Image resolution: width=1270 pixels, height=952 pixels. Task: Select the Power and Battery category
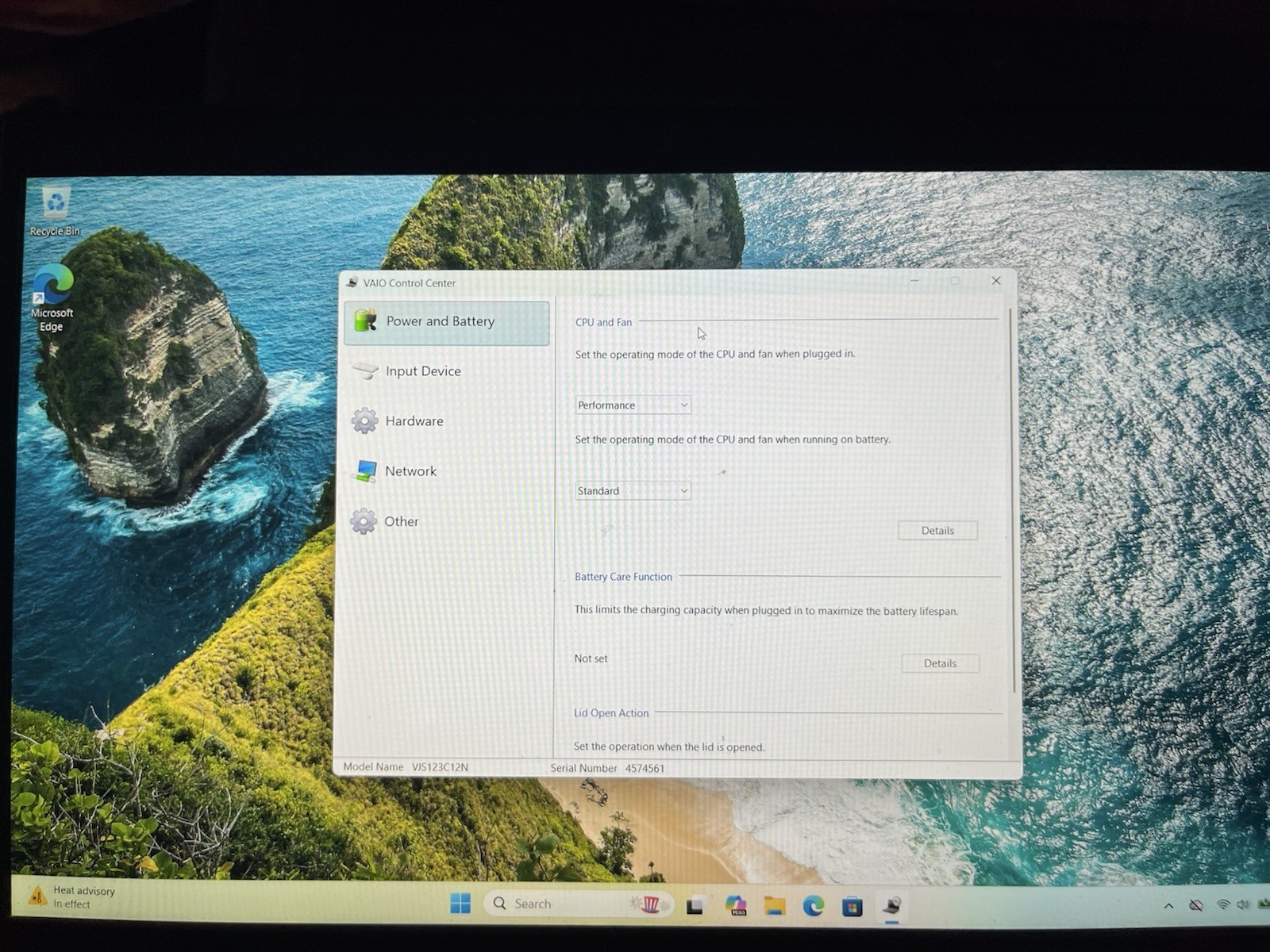coord(447,322)
